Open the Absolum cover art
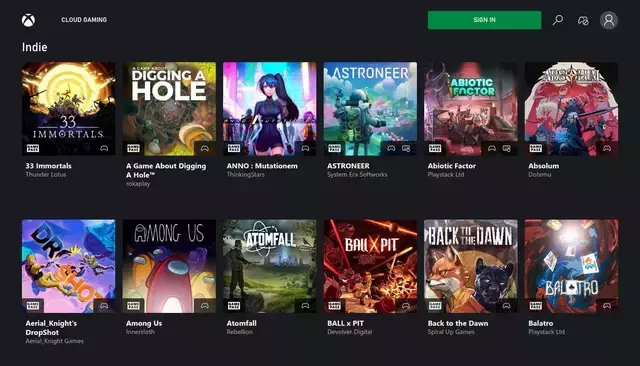640x366 pixels. [x=571, y=109]
